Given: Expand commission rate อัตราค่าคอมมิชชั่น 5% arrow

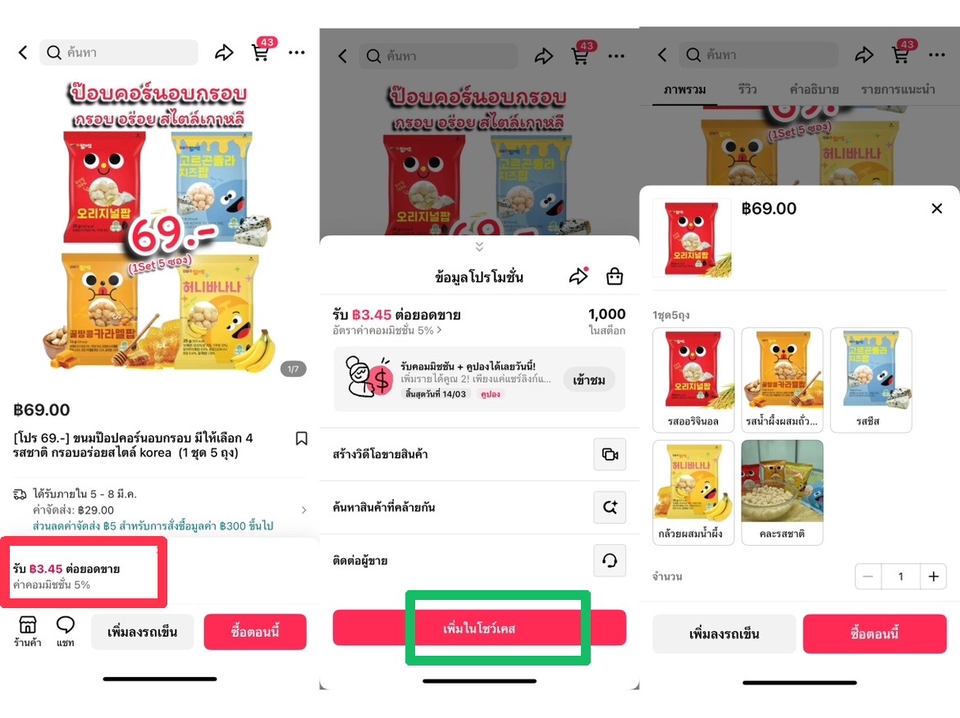Looking at the screenshot, I should click(387, 330).
